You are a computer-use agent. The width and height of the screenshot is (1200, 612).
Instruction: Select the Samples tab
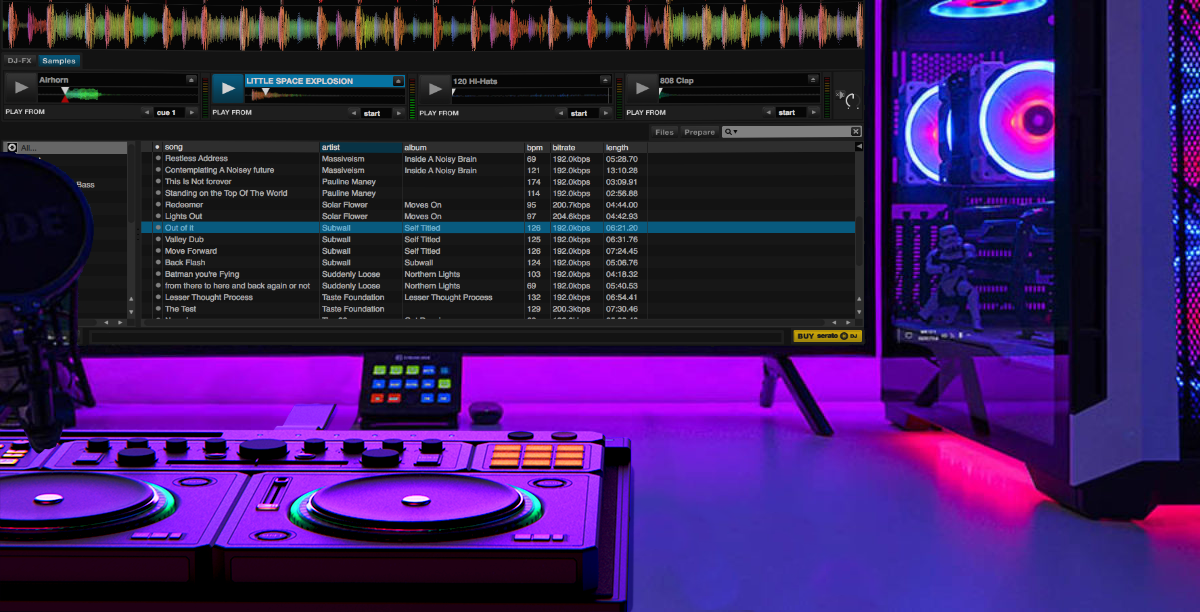(x=57, y=60)
